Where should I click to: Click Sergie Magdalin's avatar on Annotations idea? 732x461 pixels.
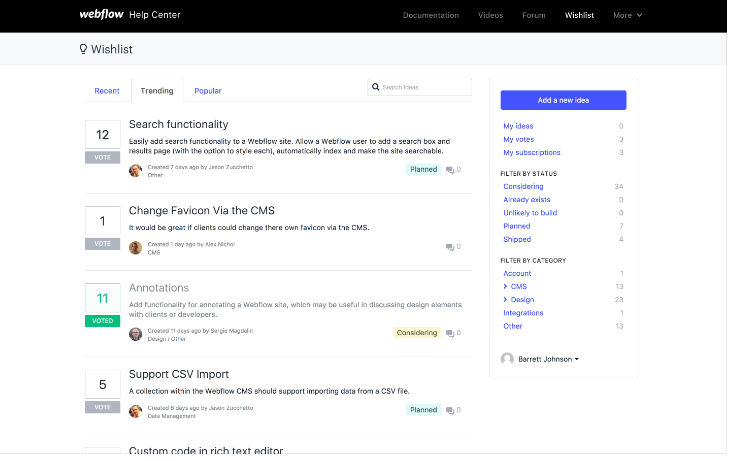pos(136,334)
